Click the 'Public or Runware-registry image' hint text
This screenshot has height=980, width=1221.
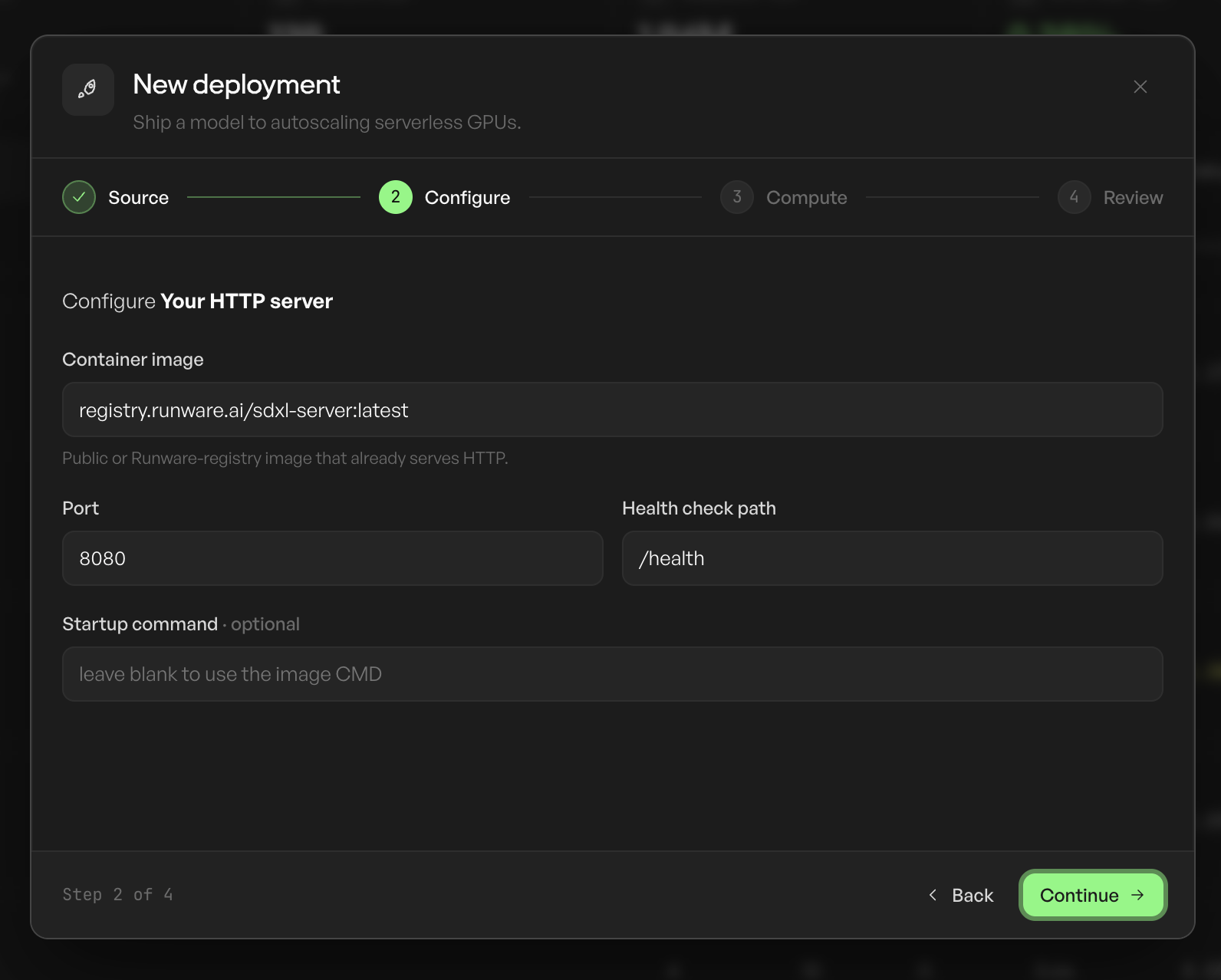click(x=285, y=458)
